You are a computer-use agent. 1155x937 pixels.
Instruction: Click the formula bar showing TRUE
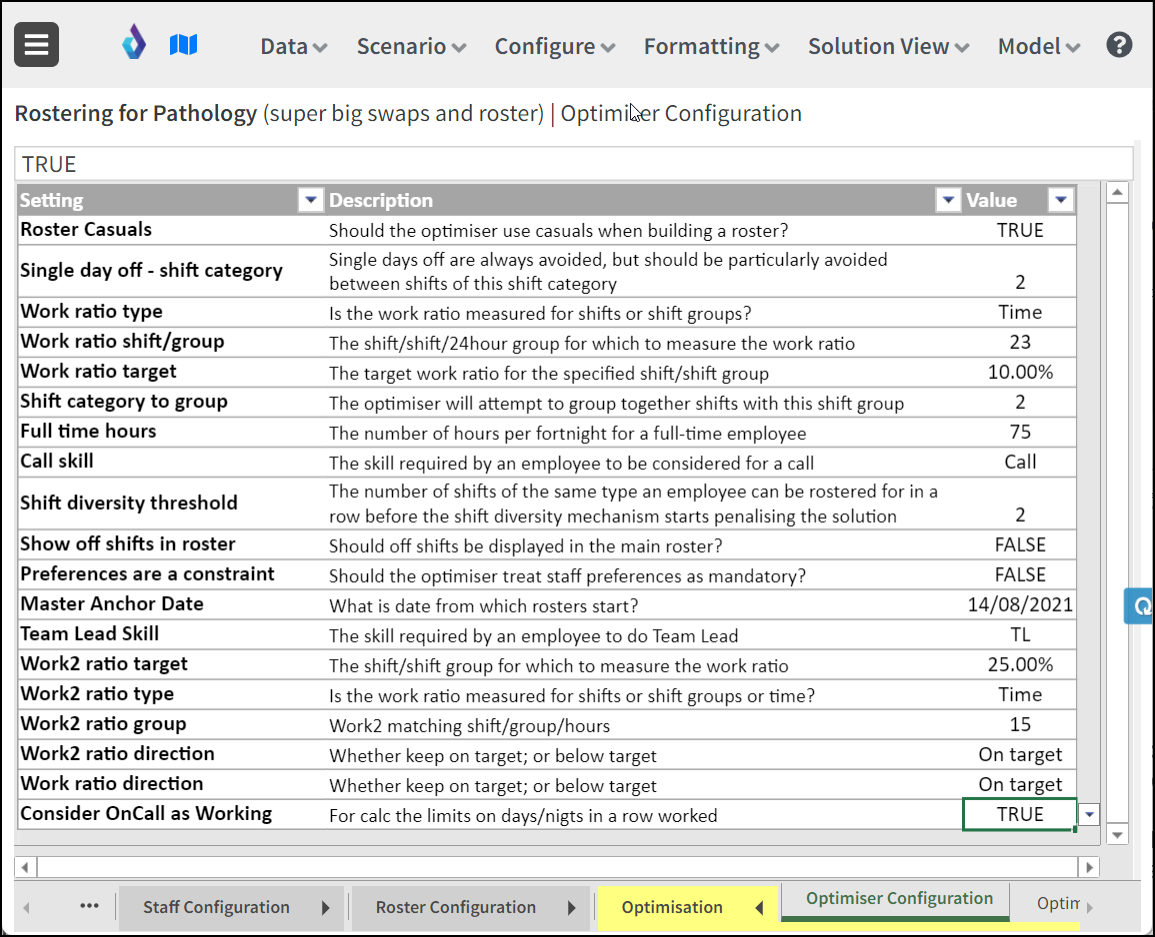(573, 164)
